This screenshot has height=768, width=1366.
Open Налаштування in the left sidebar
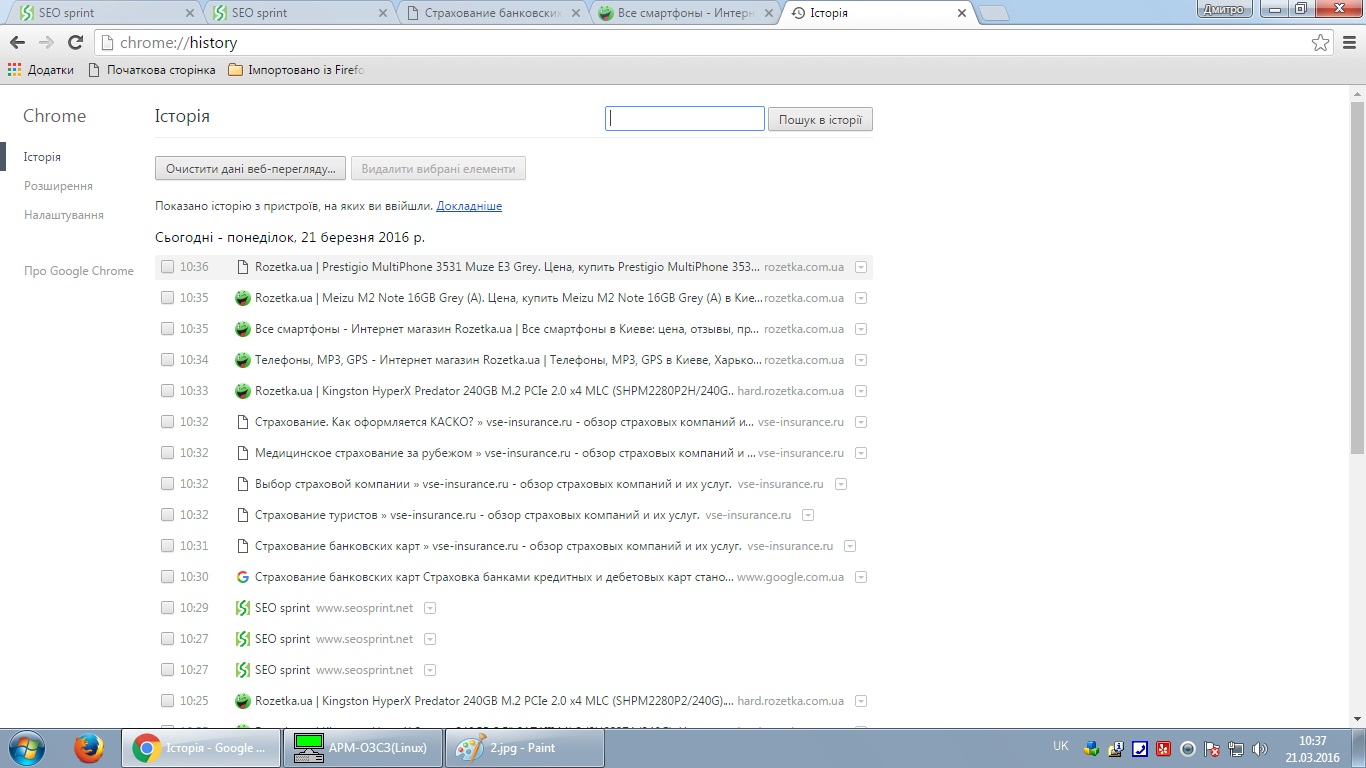pos(64,215)
